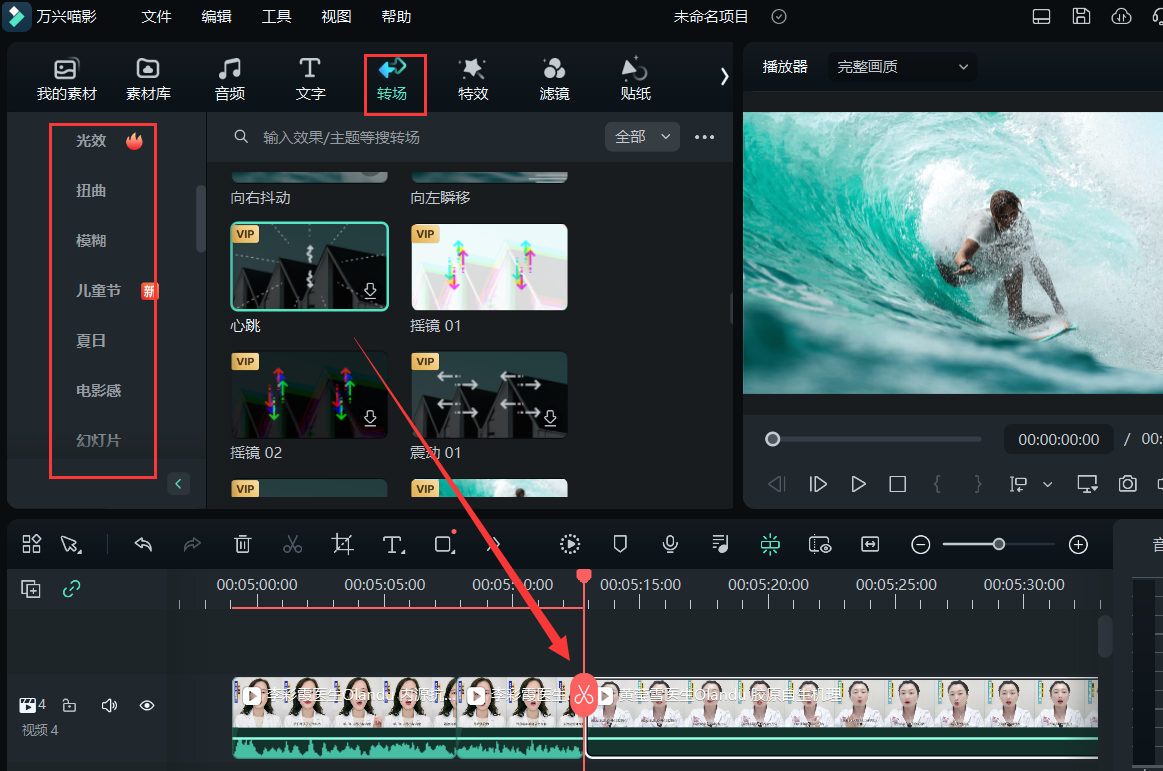Switch to the 音频 tab
The height and width of the screenshot is (771, 1163).
(x=230, y=80)
